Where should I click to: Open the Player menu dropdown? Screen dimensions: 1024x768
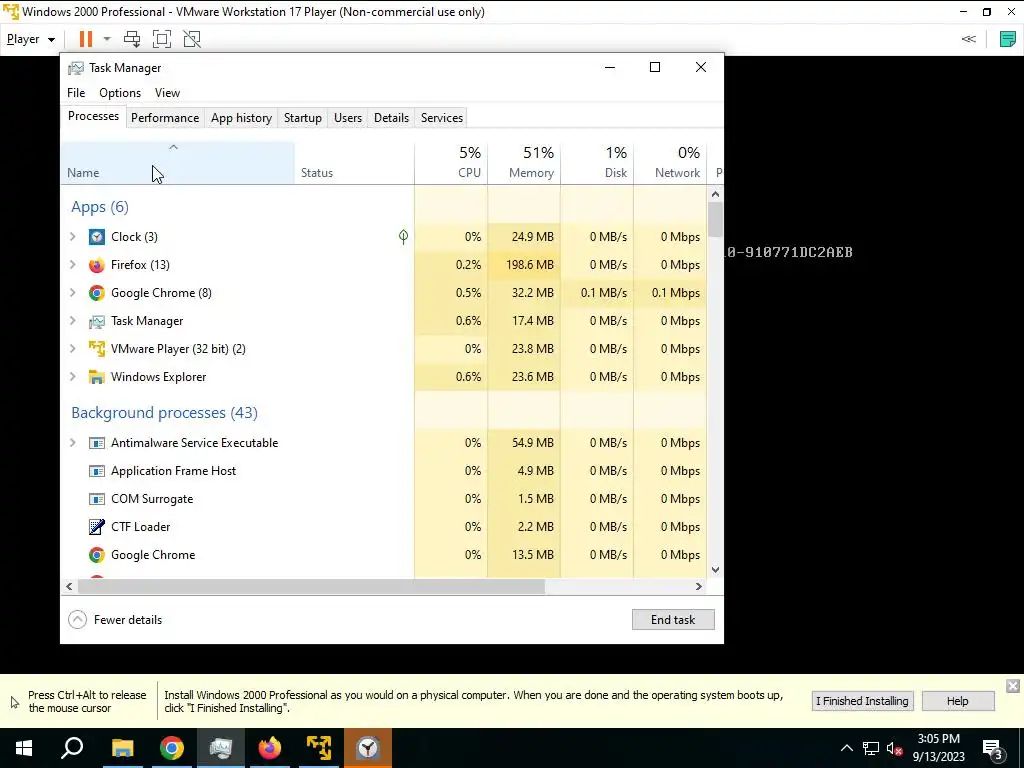click(x=31, y=39)
